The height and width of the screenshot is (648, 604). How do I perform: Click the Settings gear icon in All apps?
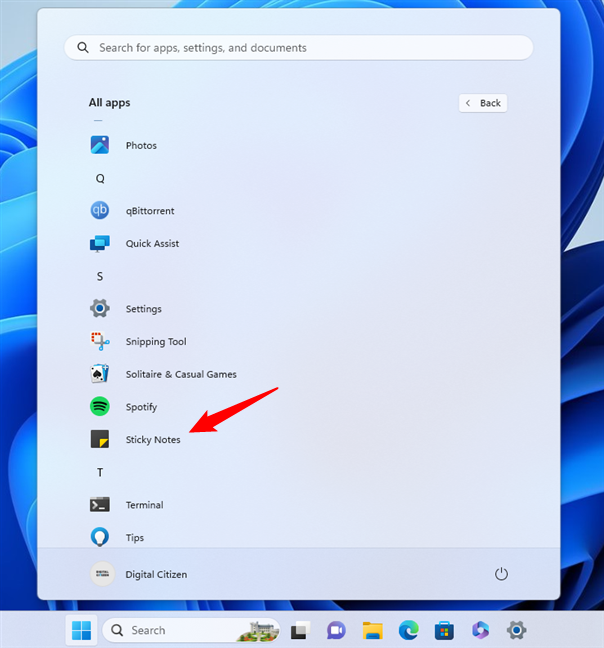(100, 308)
